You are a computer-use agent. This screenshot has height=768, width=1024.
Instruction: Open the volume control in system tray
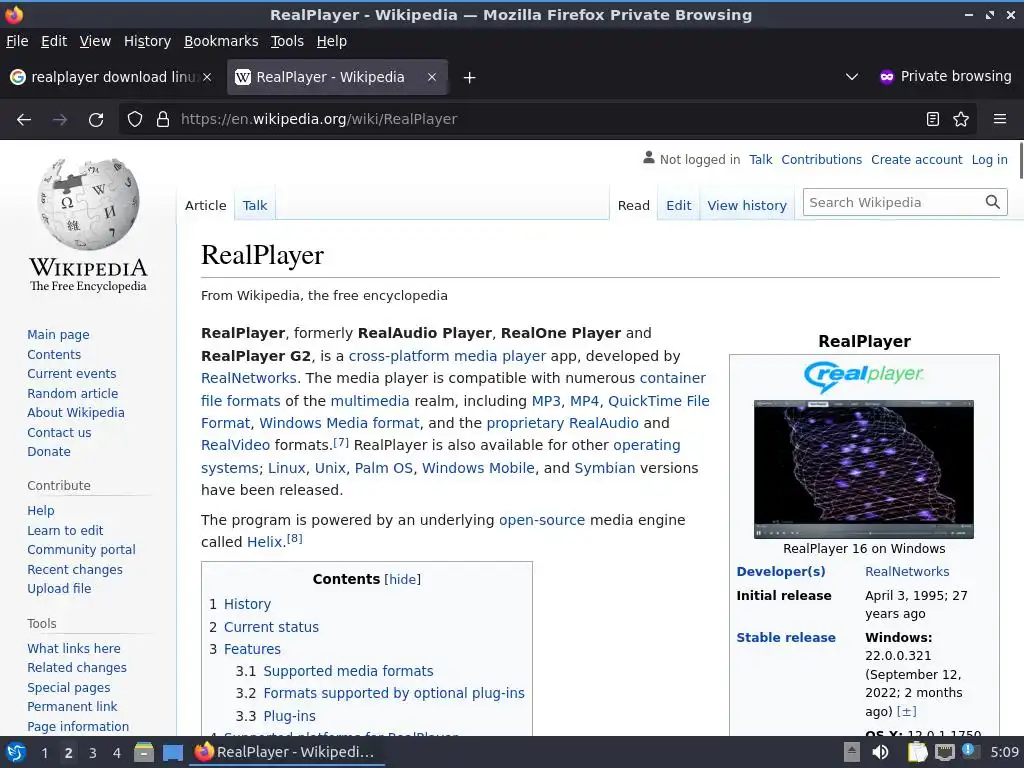(x=880, y=752)
